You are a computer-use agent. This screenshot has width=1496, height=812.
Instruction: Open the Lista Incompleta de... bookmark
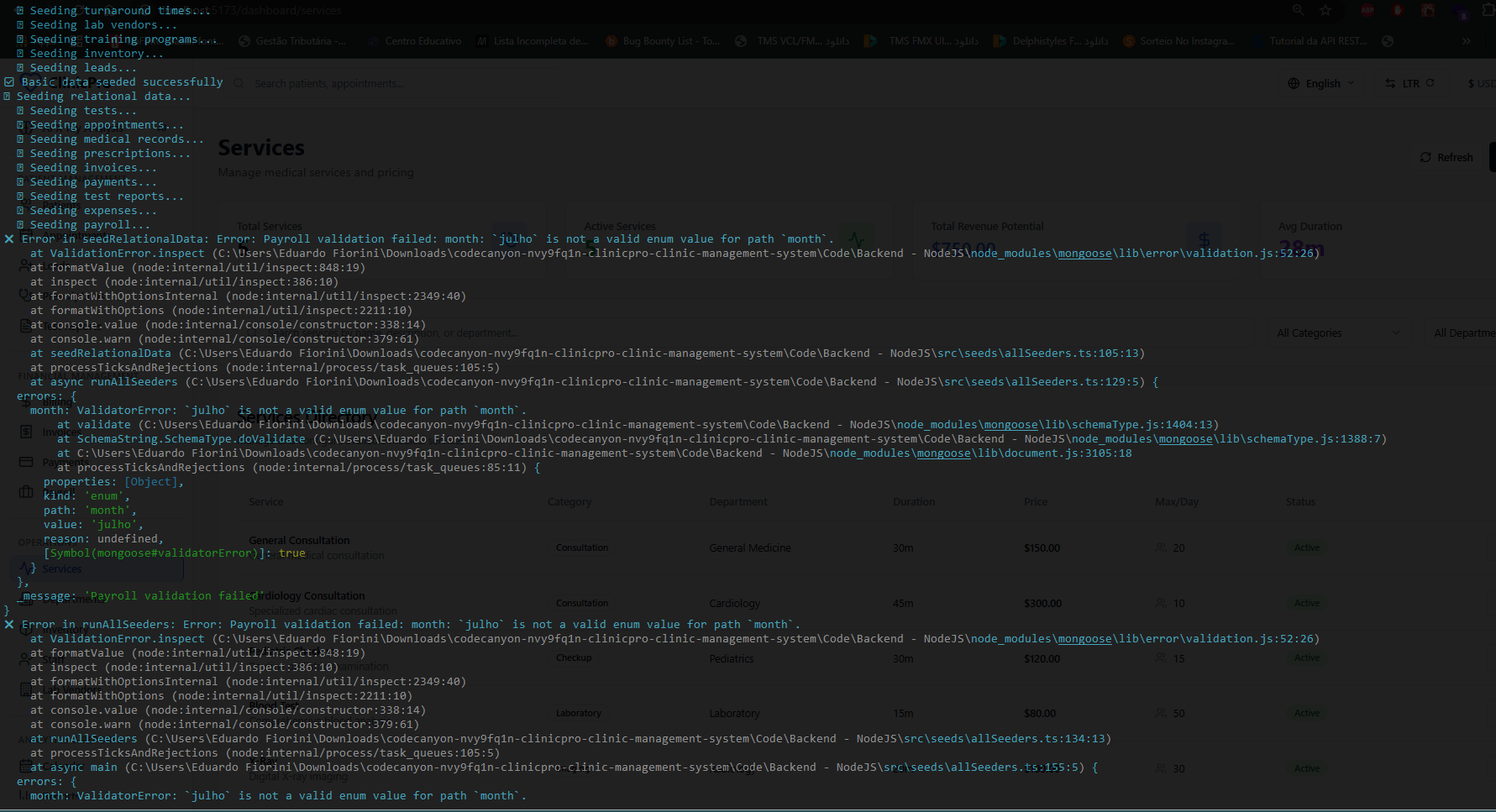[533, 40]
